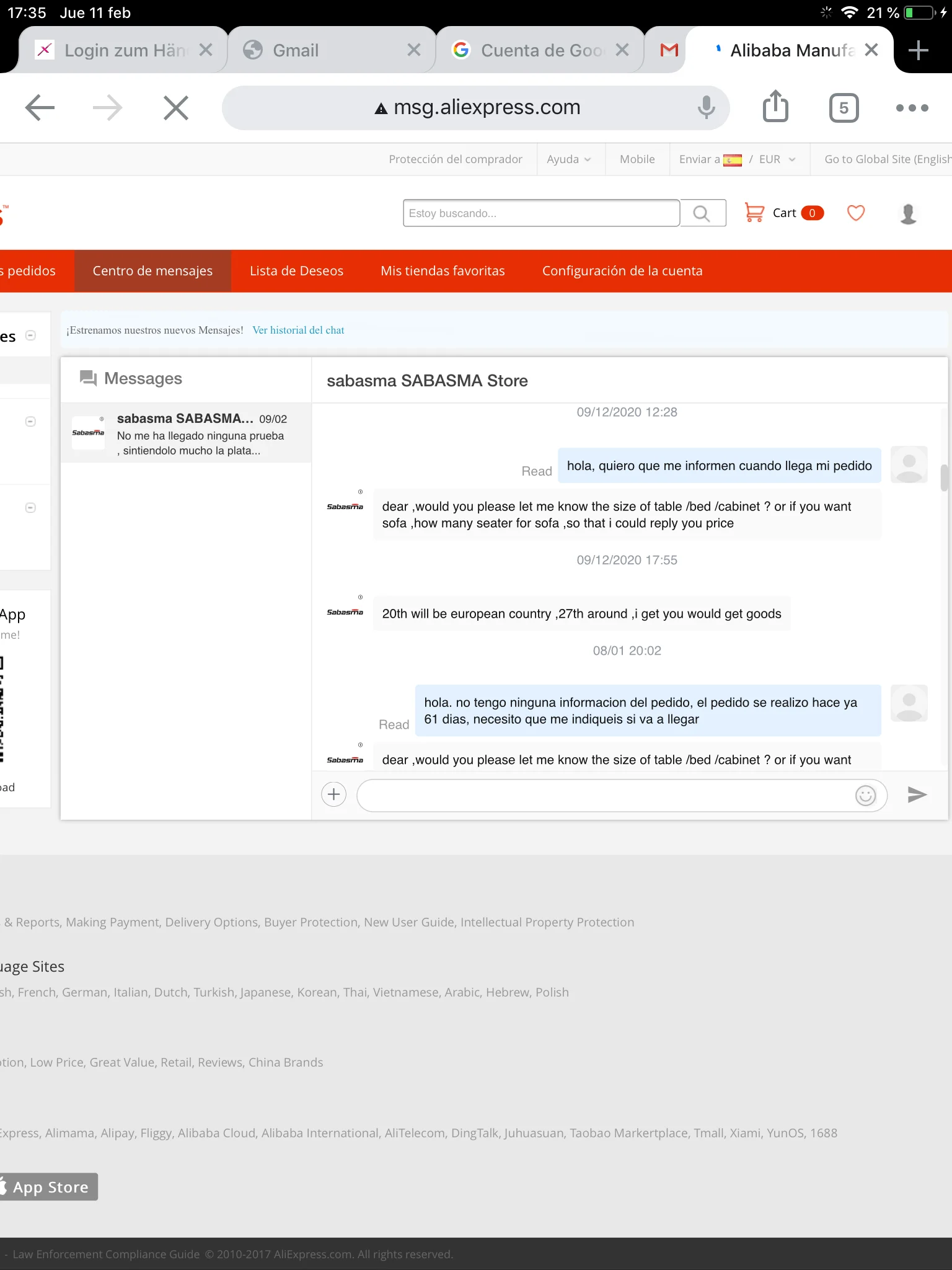The height and width of the screenshot is (1270, 952).
Task: Close the Gmail tab
Action: 414,50
